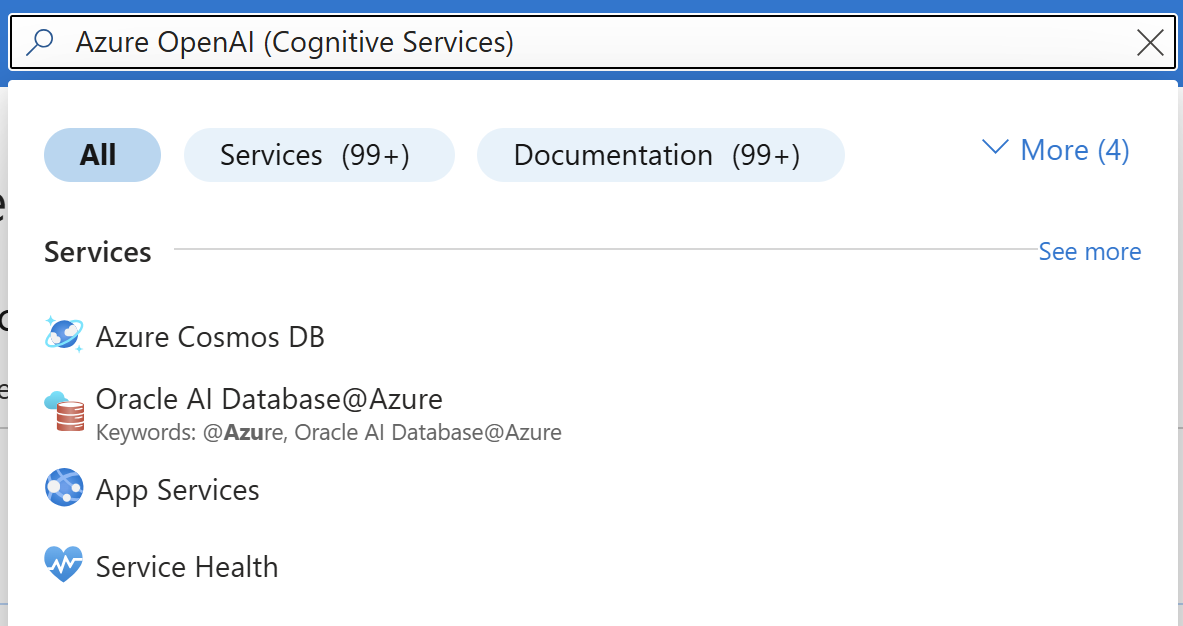Open the Service Health result
1183x626 pixels.
pos(187,566)
